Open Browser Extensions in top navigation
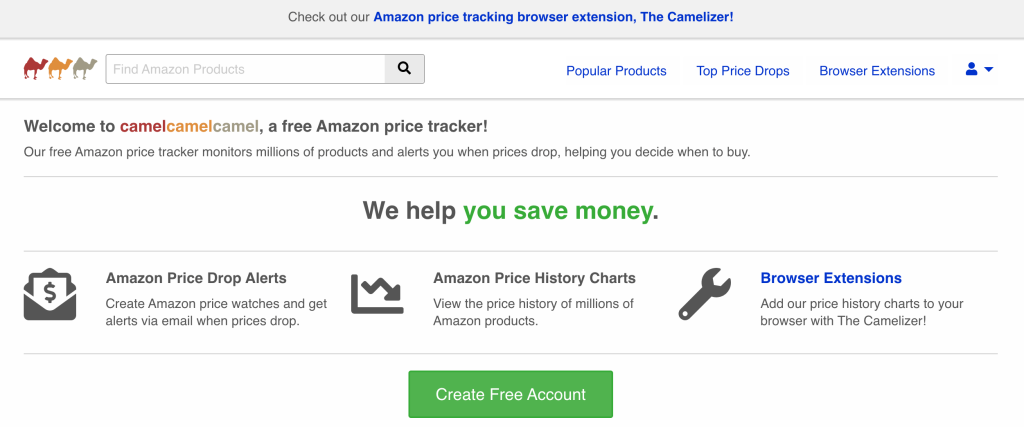 [877, 71]
